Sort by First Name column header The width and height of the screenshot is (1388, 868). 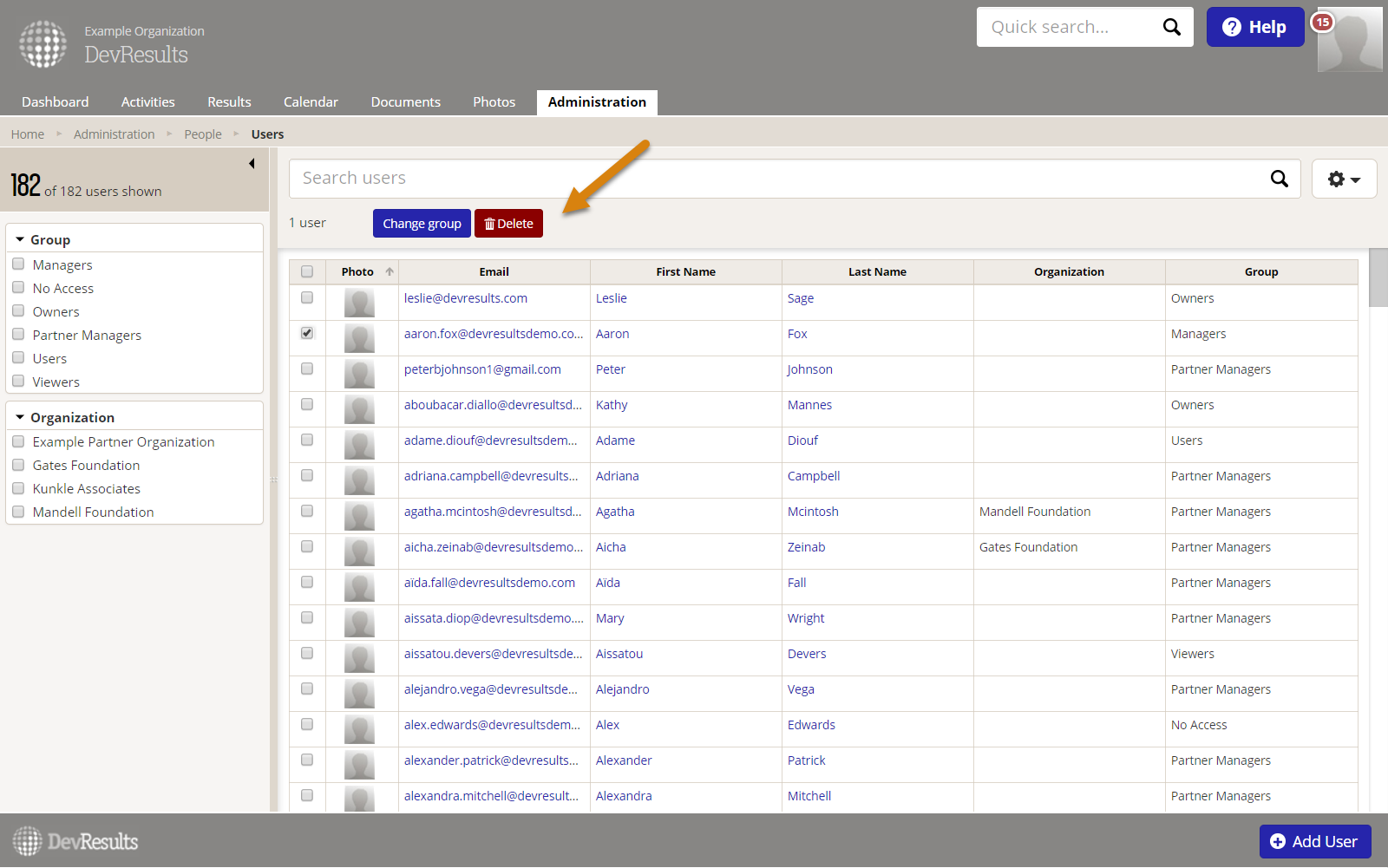point(686,271)
